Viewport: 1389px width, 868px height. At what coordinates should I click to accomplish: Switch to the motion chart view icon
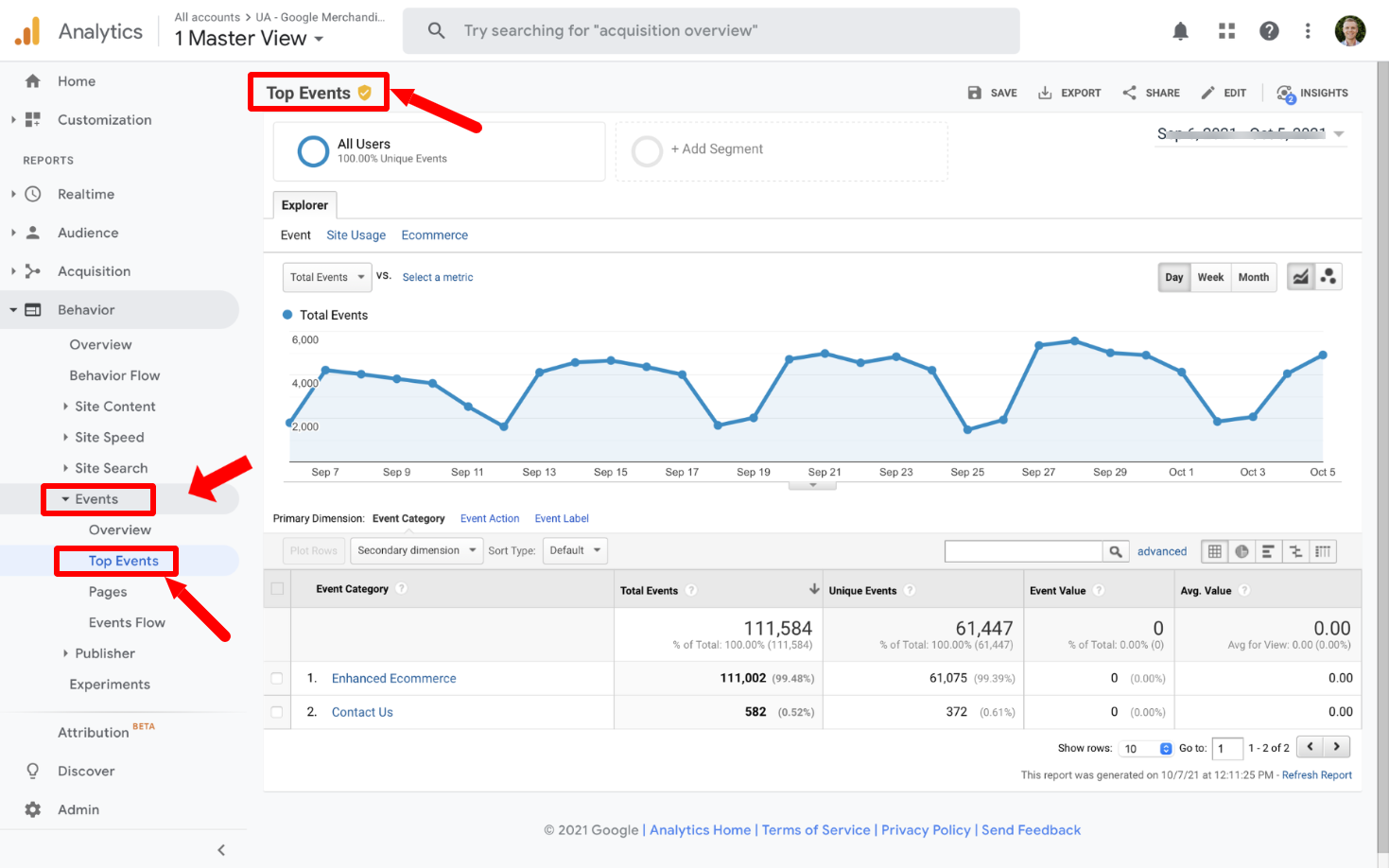point(1328,277)
